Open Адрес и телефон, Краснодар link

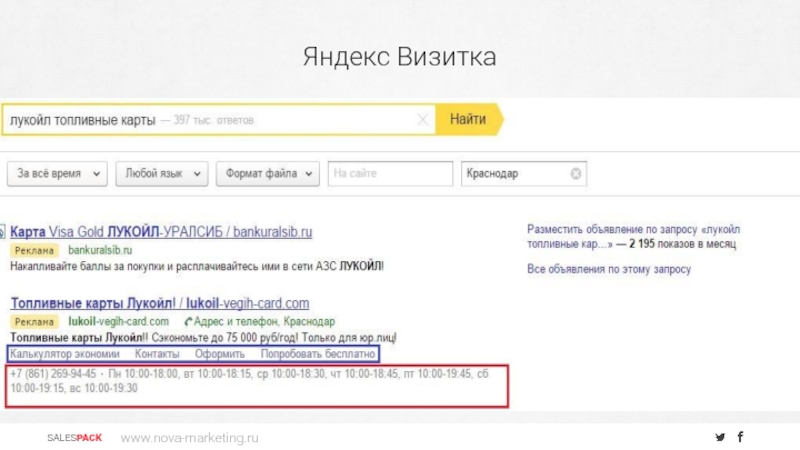[x=264, y=321]
